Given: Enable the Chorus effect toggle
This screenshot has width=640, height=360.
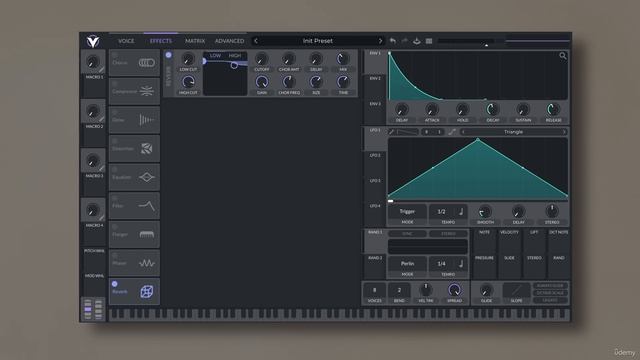Looking at the screenshot, I should click(115, 55).
